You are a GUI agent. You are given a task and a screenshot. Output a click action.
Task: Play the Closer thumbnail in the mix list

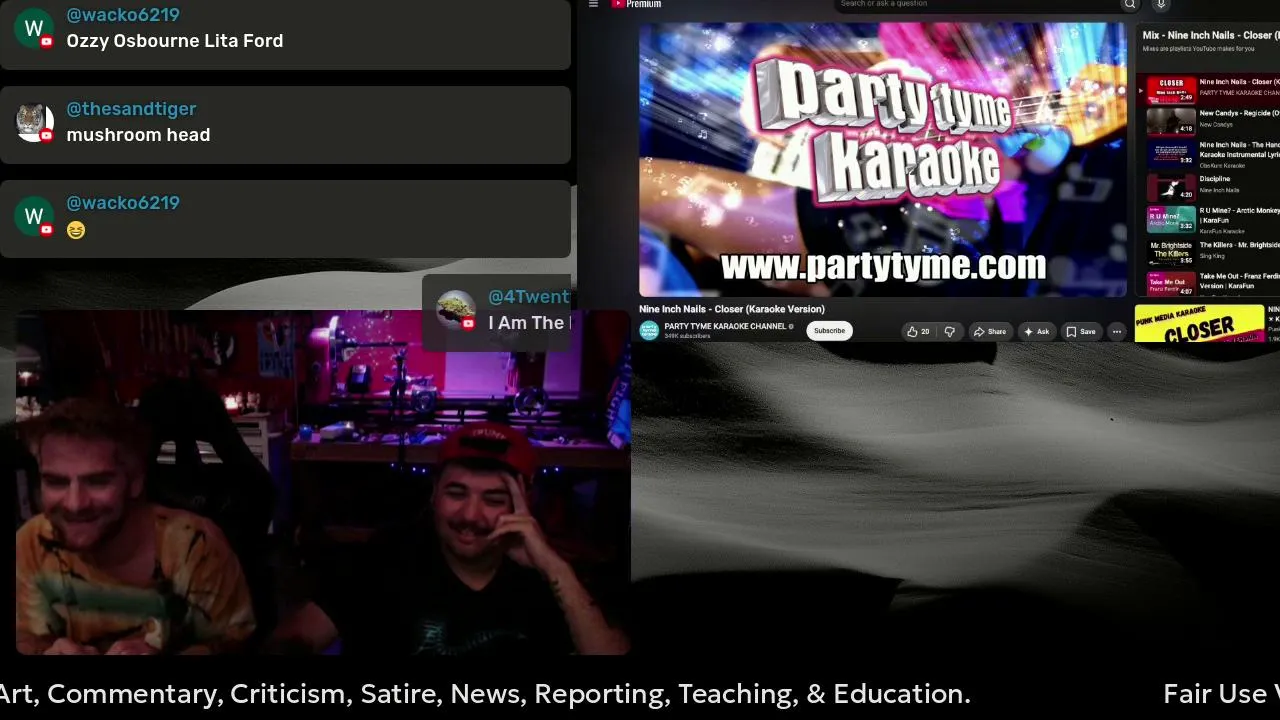(1171, 89)
